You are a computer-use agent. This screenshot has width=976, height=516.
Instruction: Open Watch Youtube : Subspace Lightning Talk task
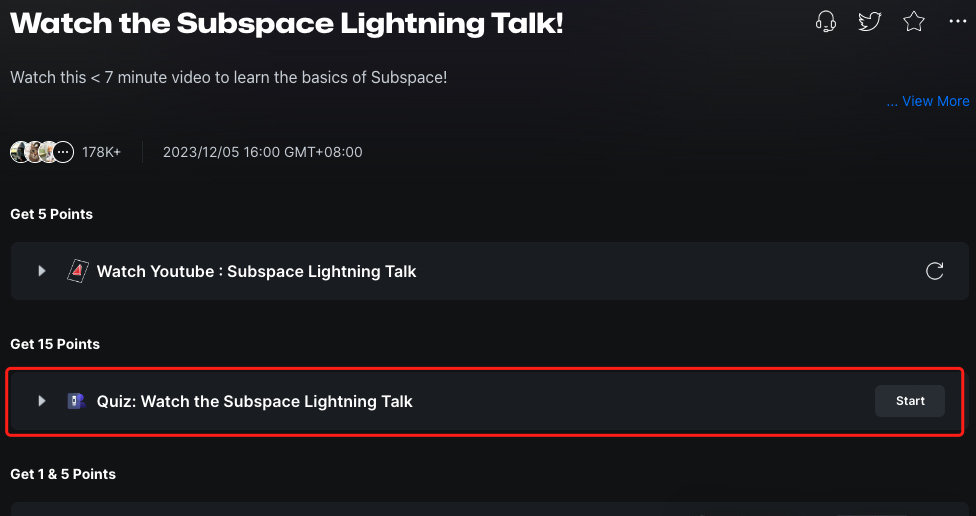[x=256, y=271]
